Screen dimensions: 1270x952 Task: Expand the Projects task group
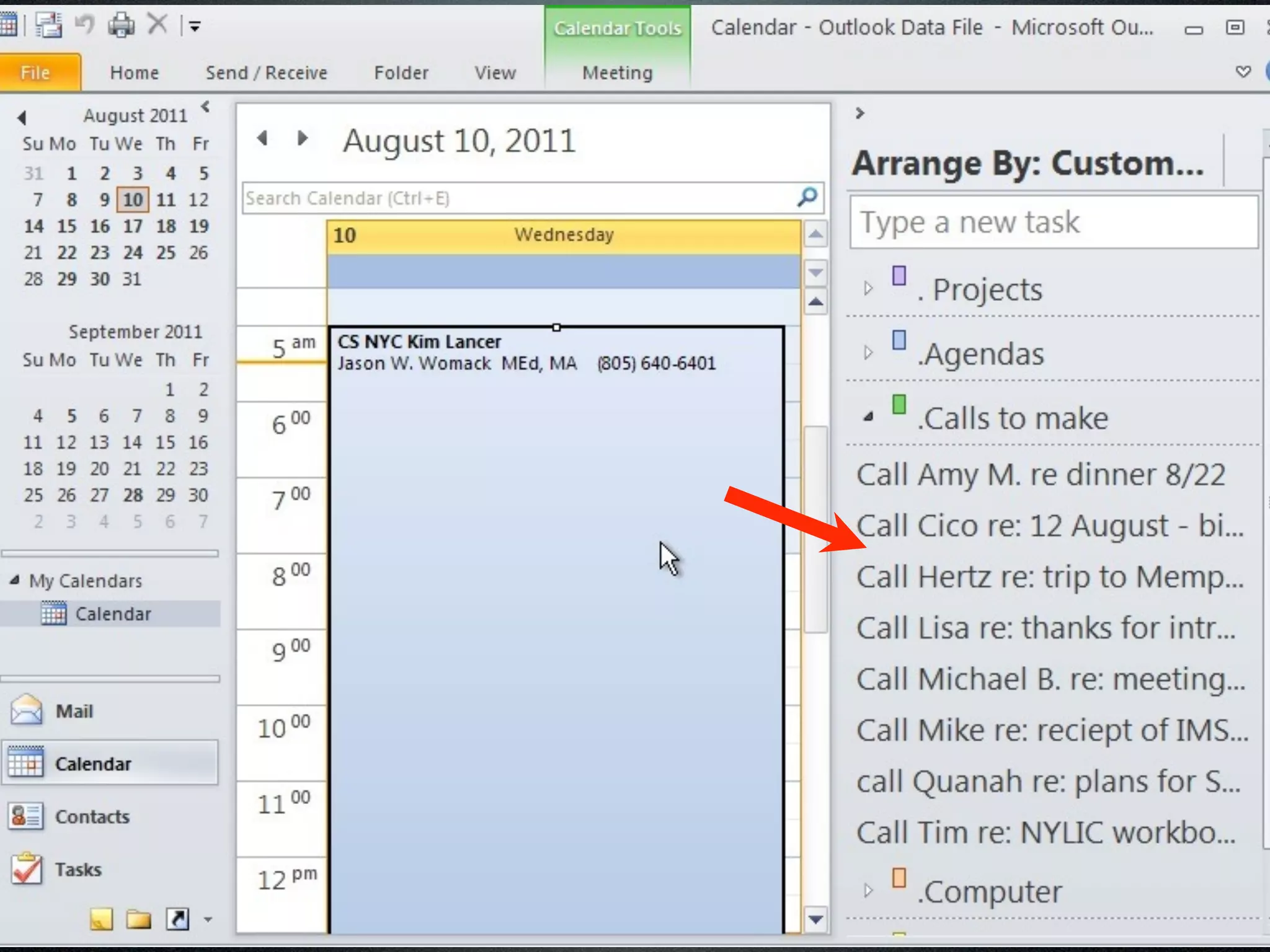pos(868,288)
